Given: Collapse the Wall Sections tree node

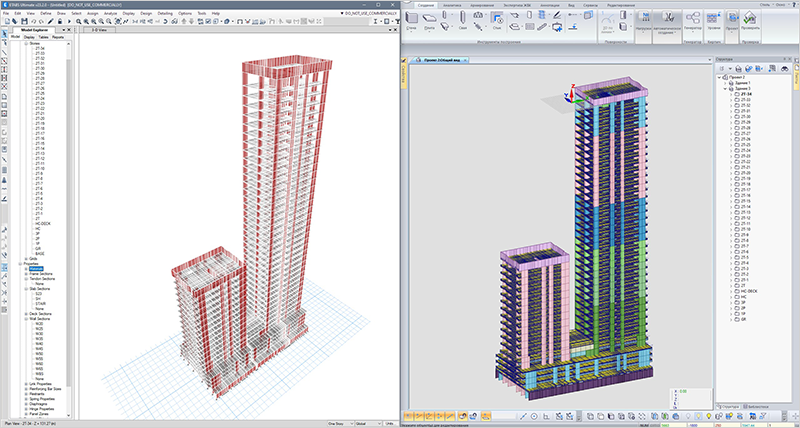Looking at the screenshot, I should 26,319.
